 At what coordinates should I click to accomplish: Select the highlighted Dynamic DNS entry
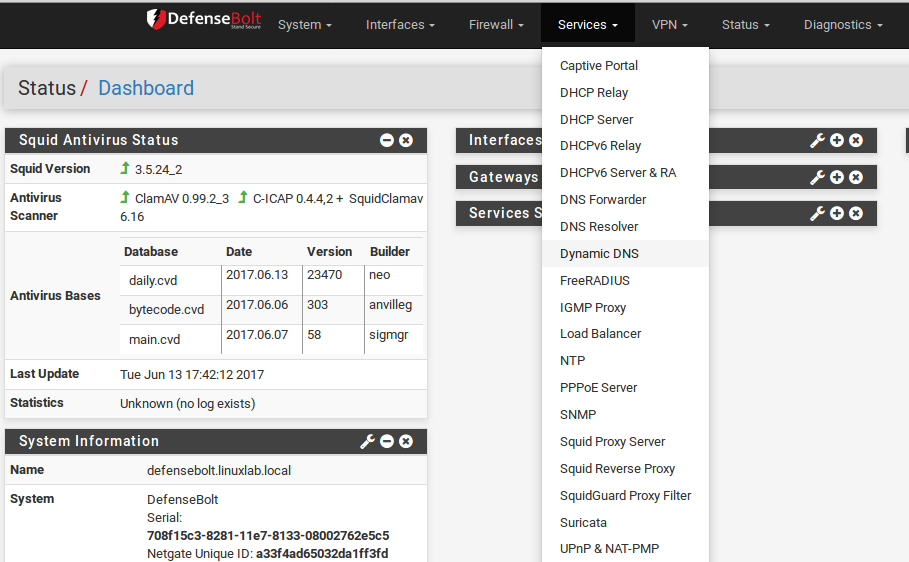626,253
